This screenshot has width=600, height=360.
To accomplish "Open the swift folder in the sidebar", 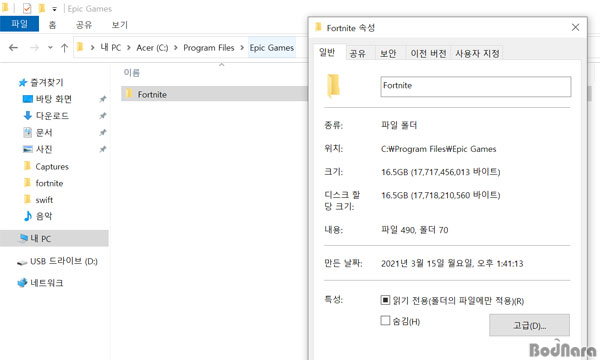I will click(x=38, y=200).
